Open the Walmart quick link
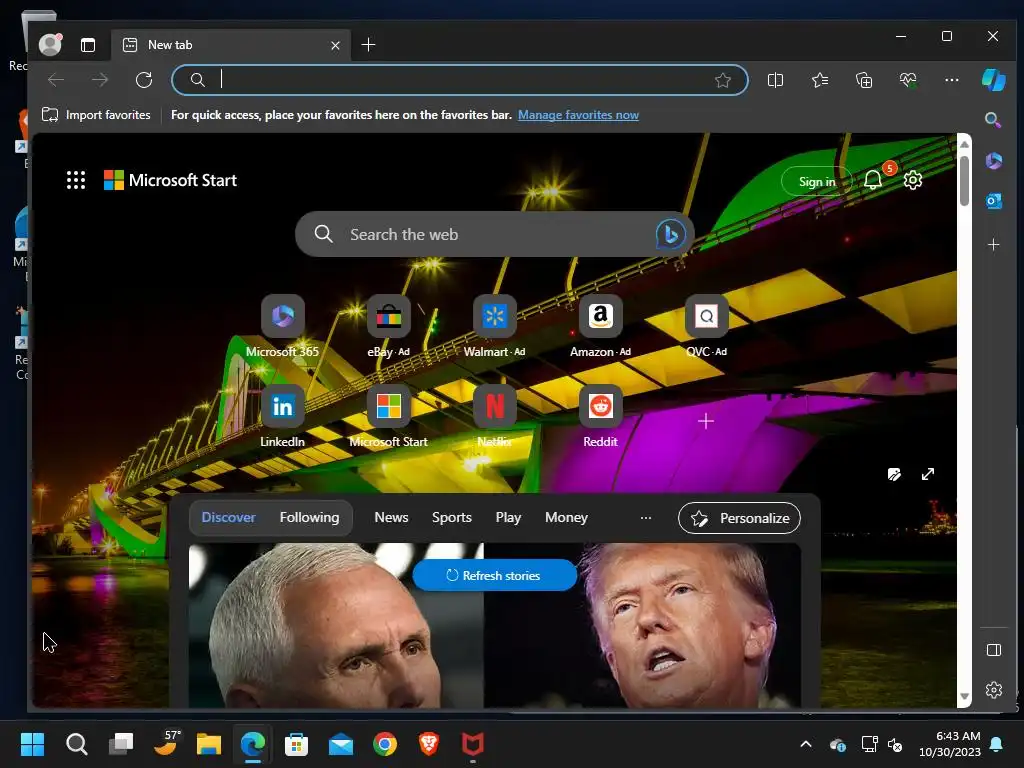The height and width of the screenshot is (768, 1024). 494,326
